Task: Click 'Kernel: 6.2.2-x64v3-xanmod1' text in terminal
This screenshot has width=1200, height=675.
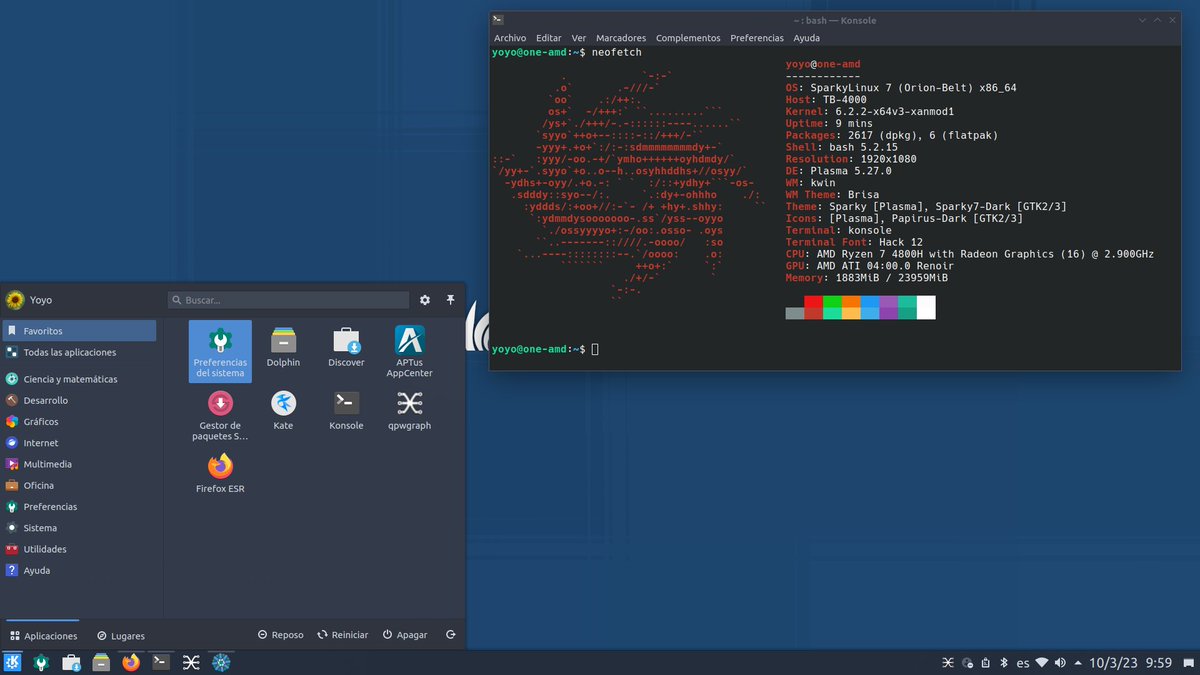Action: [x=869, y=112]
